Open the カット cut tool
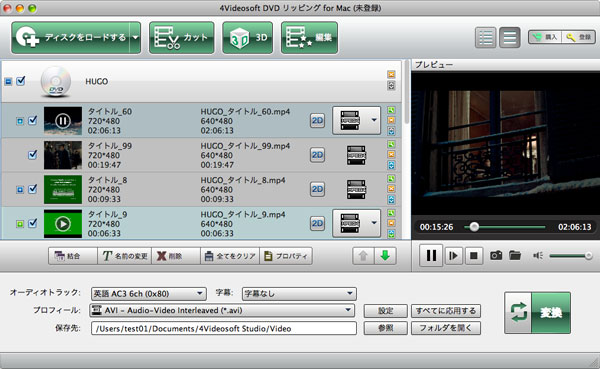600x369 pixels. click(181, 38)
